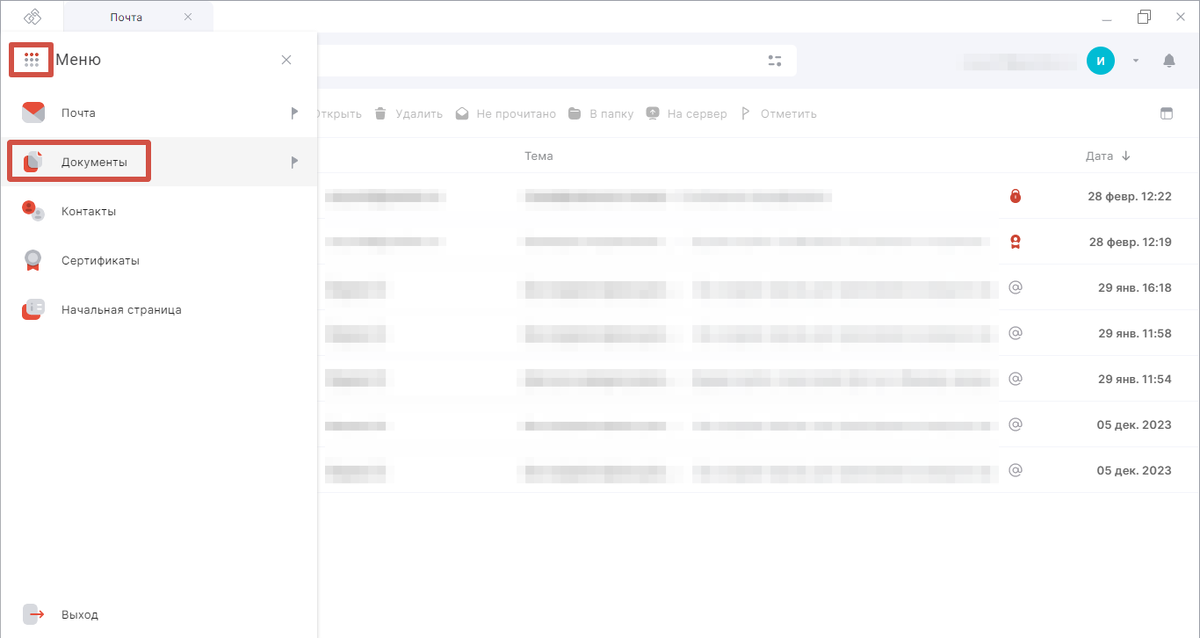1200x638 pixels.
Task: Open notifications bell icon
Action: pyautogui.click(x=1169, y=60)
